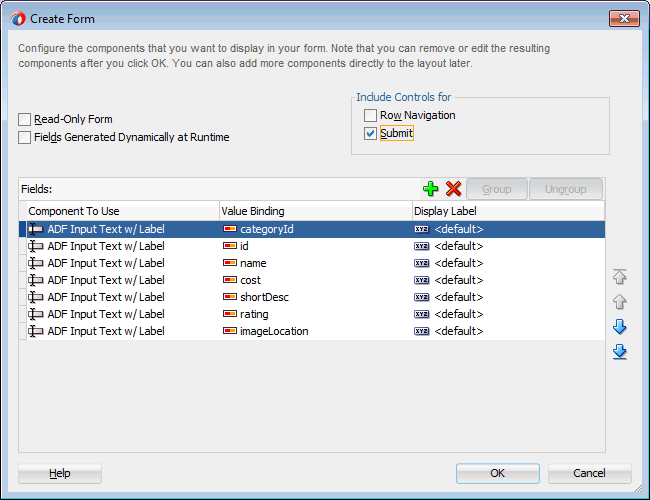Click the binding icon next to name
Viewport: 650px width, 500px height.
(230, 263)
